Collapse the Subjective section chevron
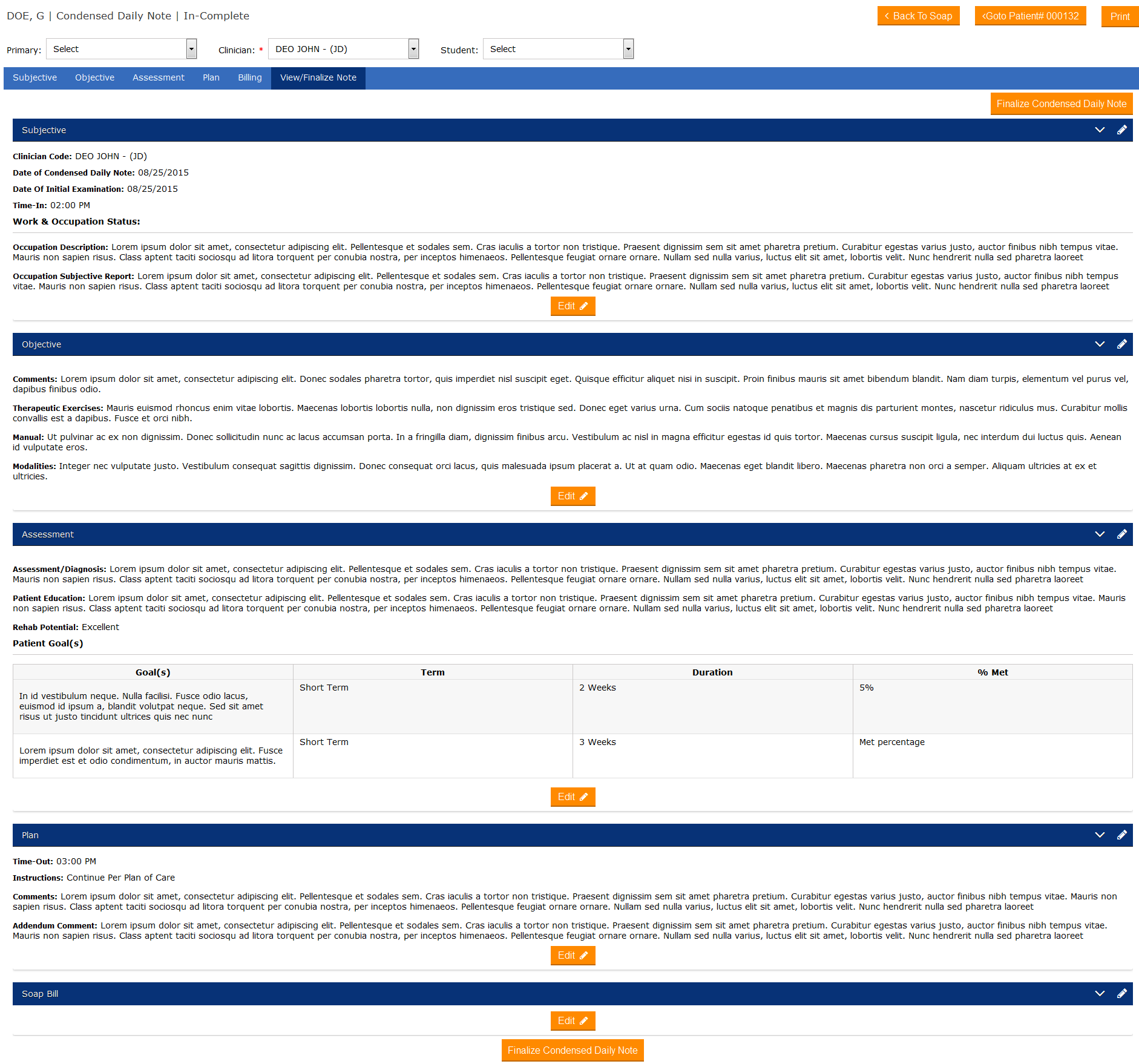1139x1064 pixels. click(x=1100, y=130)
